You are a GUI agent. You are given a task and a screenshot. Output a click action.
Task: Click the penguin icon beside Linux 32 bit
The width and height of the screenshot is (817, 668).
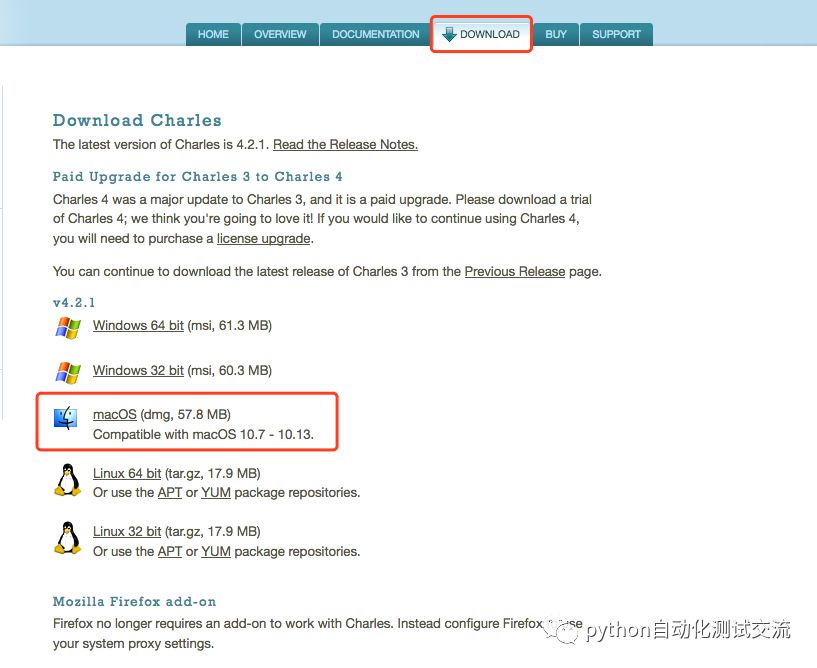[x=68, y=538]
